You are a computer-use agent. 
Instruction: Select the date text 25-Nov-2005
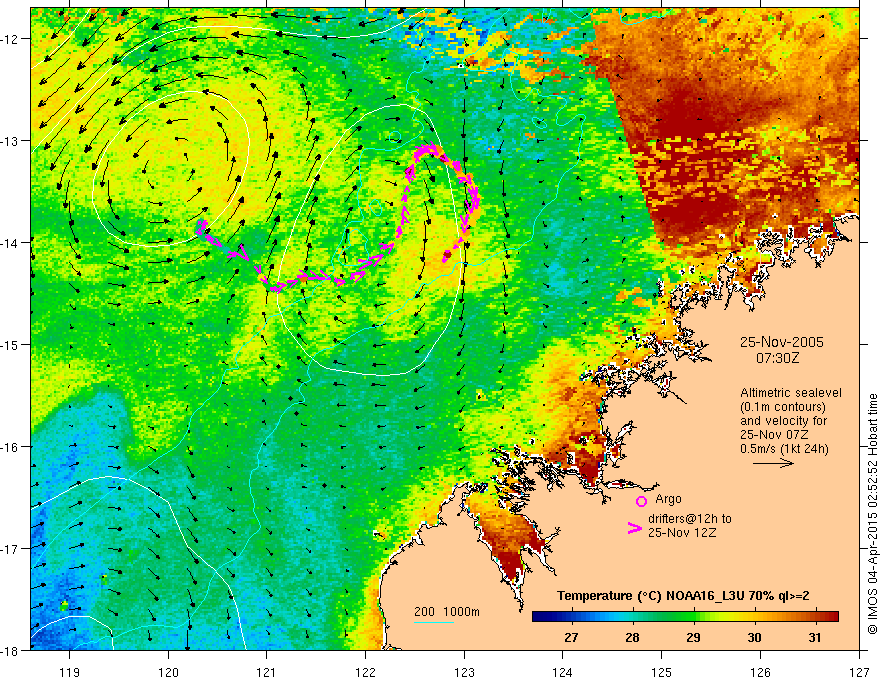(782, 342)
